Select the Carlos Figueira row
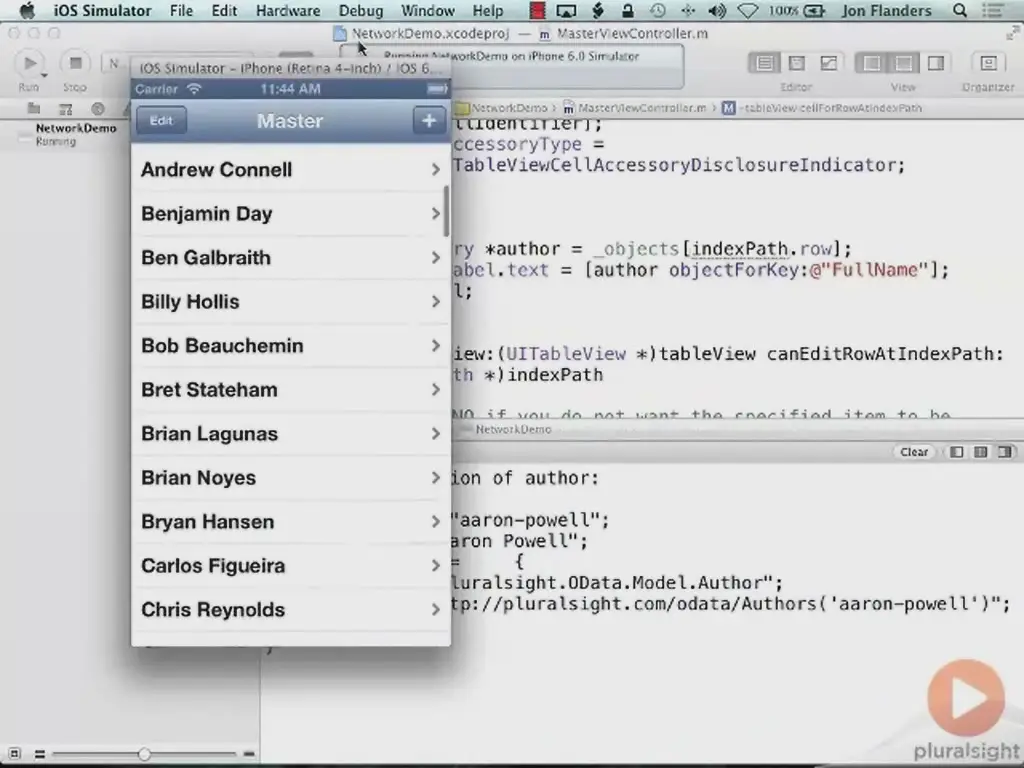This screenshot has height=768, width=1024. click(x=291, y=566)
